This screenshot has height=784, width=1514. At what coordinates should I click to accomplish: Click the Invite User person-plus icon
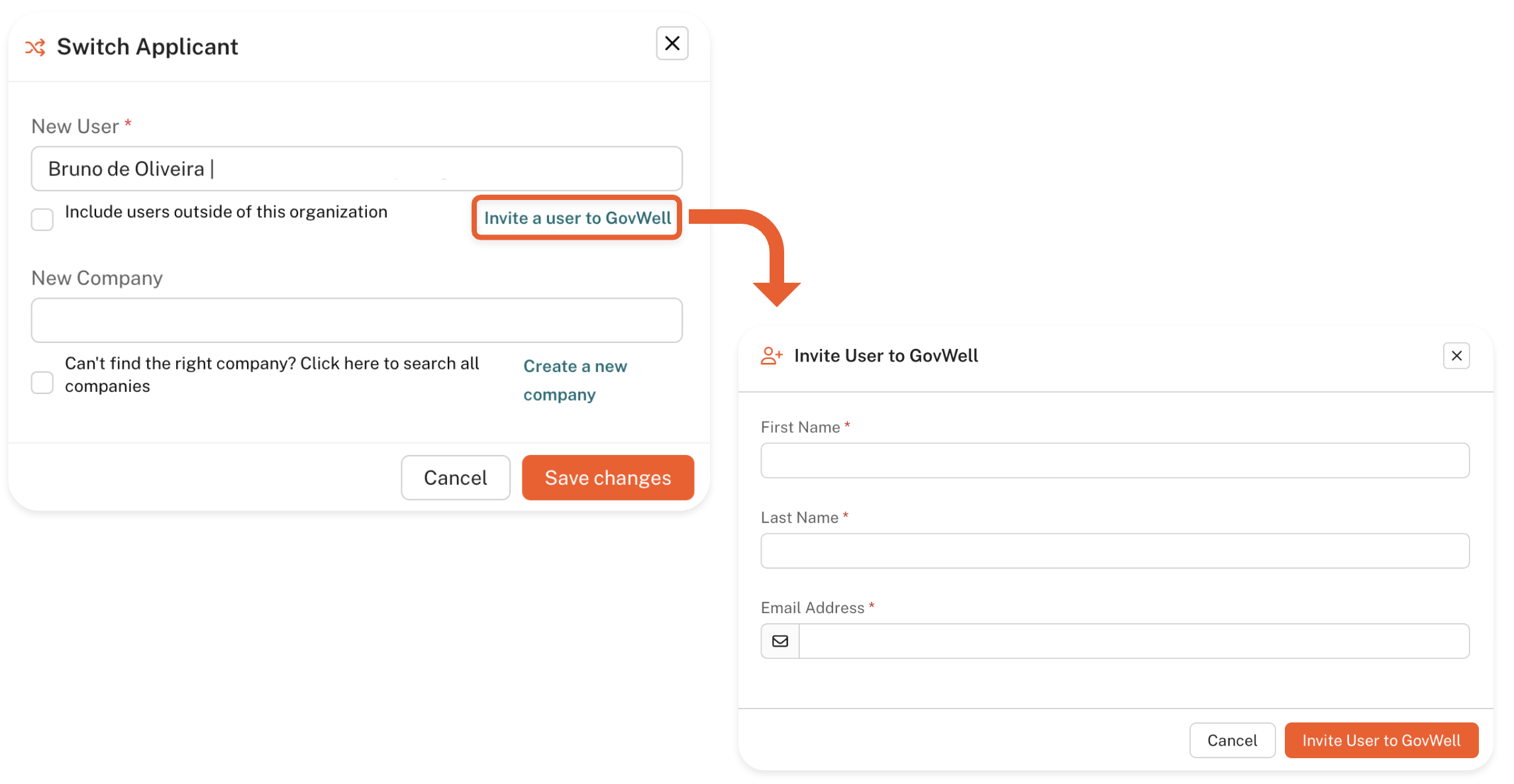click(771, 356)
